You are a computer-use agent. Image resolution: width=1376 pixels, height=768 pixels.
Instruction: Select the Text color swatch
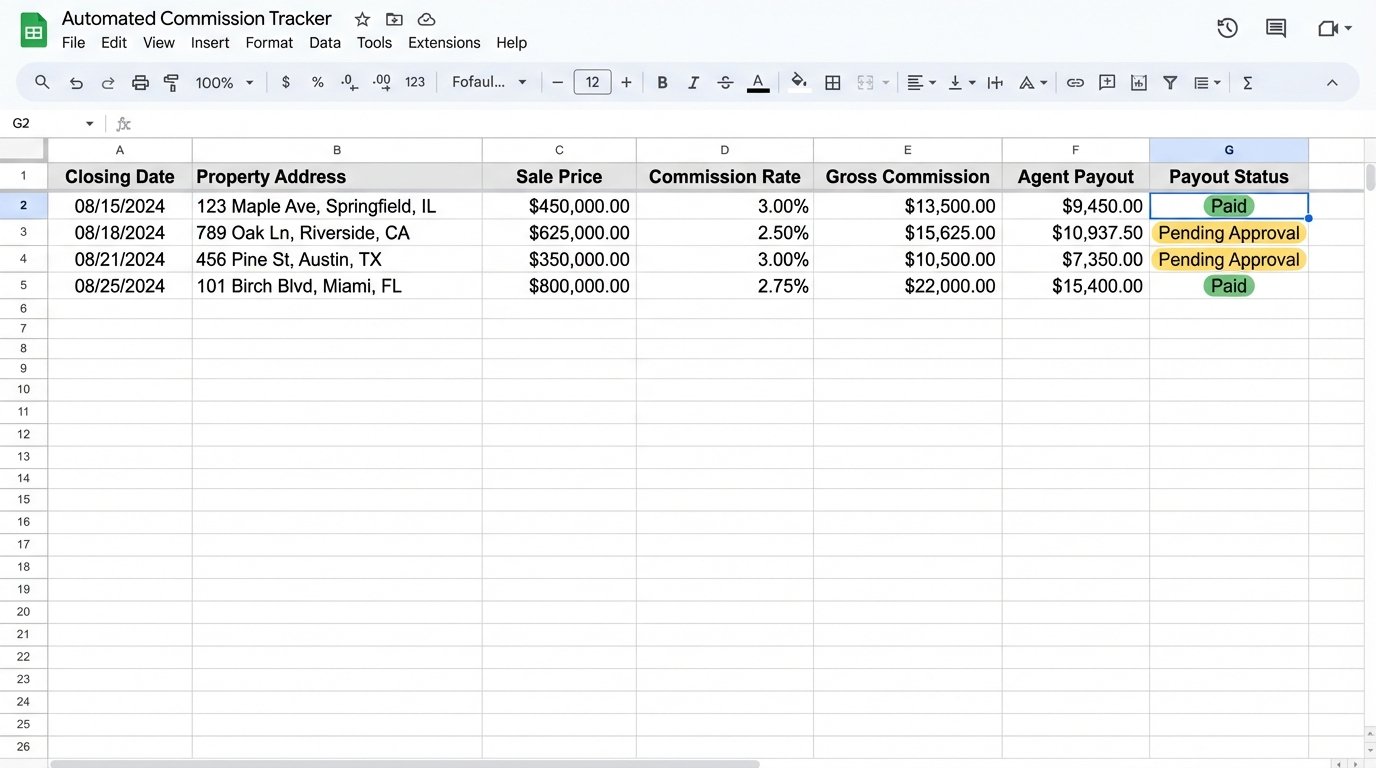[x=757, y=82]
